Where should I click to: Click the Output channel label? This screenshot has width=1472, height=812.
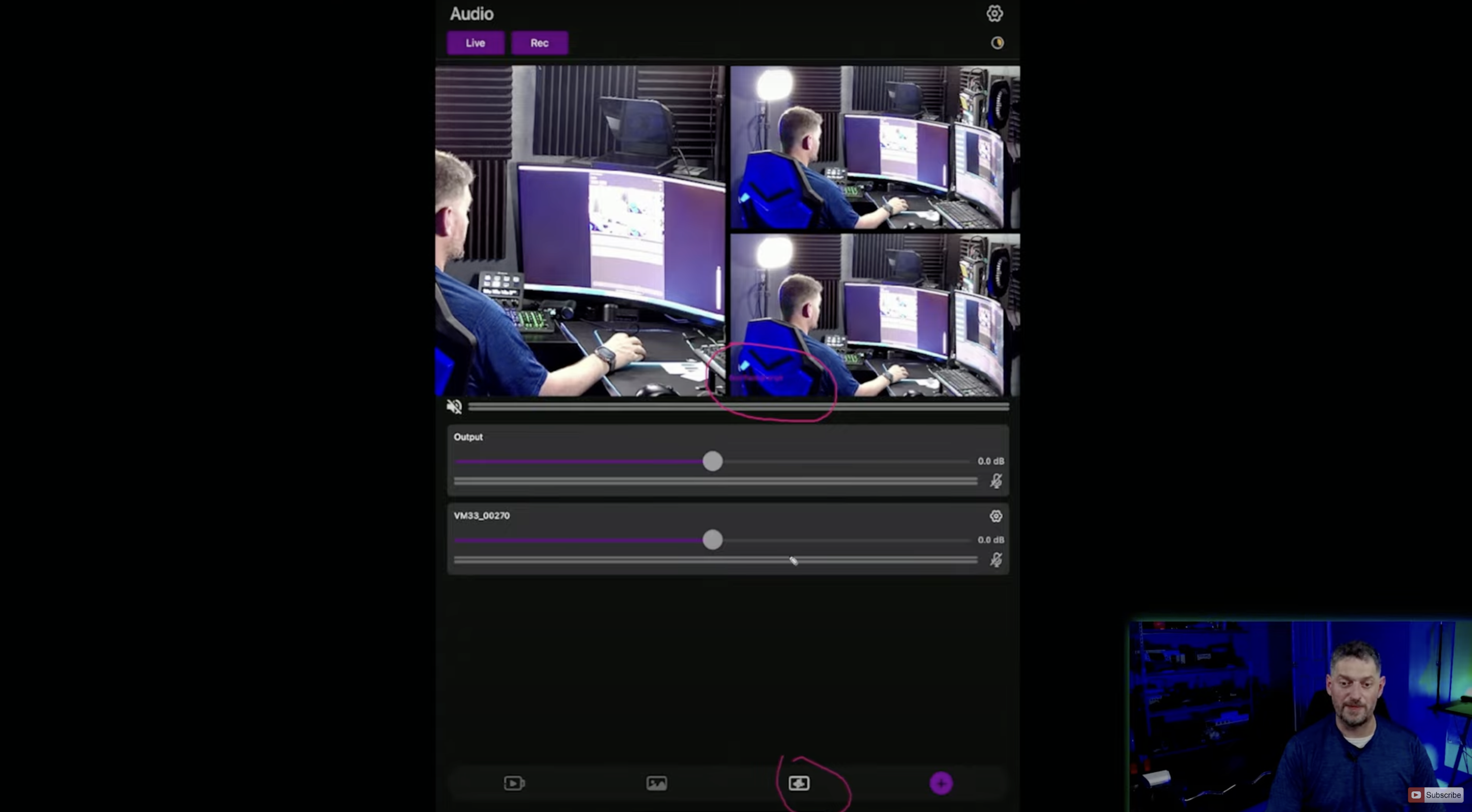click(x=468, y=437)
